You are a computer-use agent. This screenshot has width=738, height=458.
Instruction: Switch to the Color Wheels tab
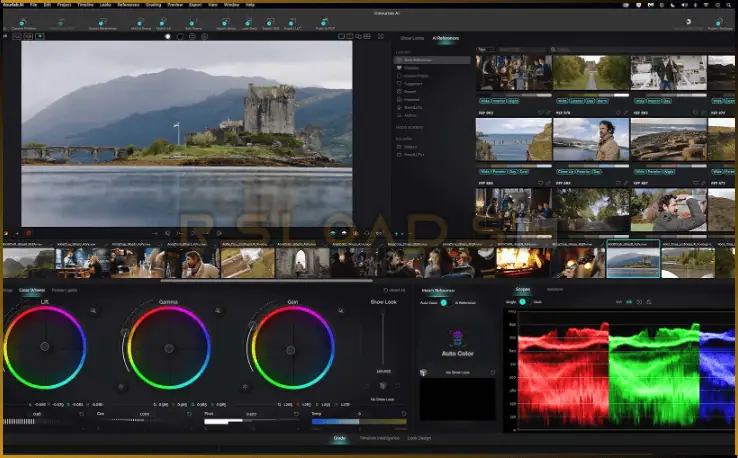coord(32,290)
